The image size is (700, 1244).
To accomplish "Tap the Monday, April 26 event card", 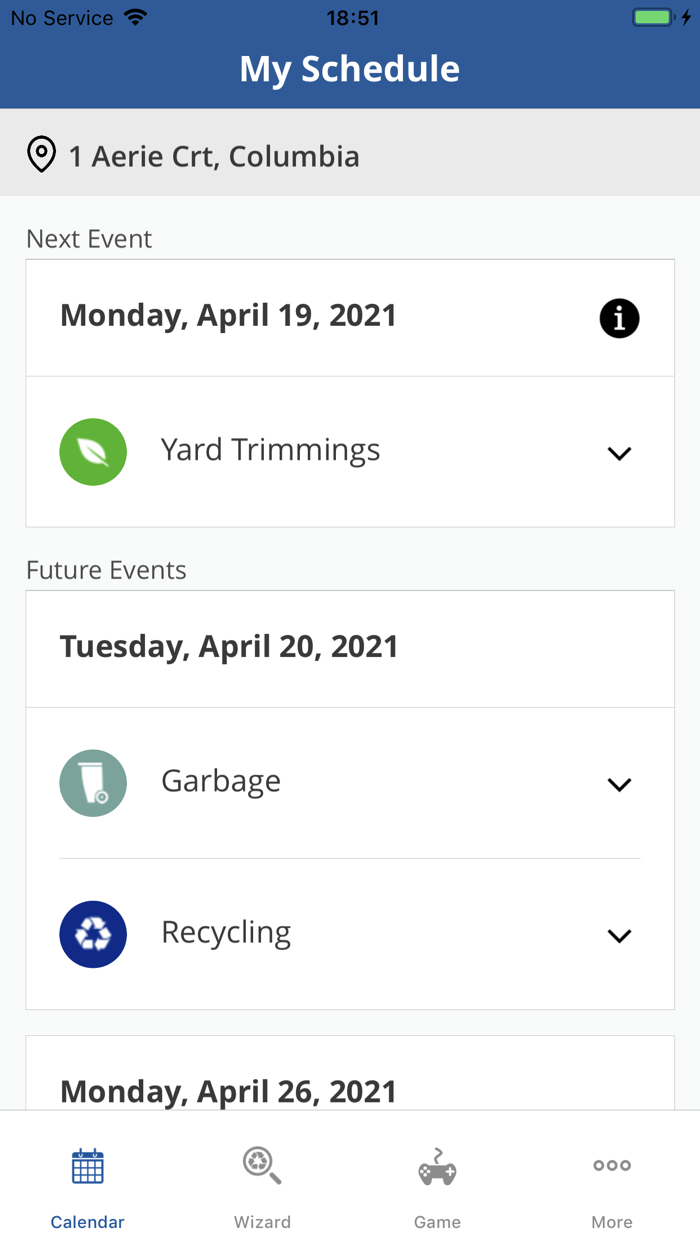I will [x=228, y=1091].
